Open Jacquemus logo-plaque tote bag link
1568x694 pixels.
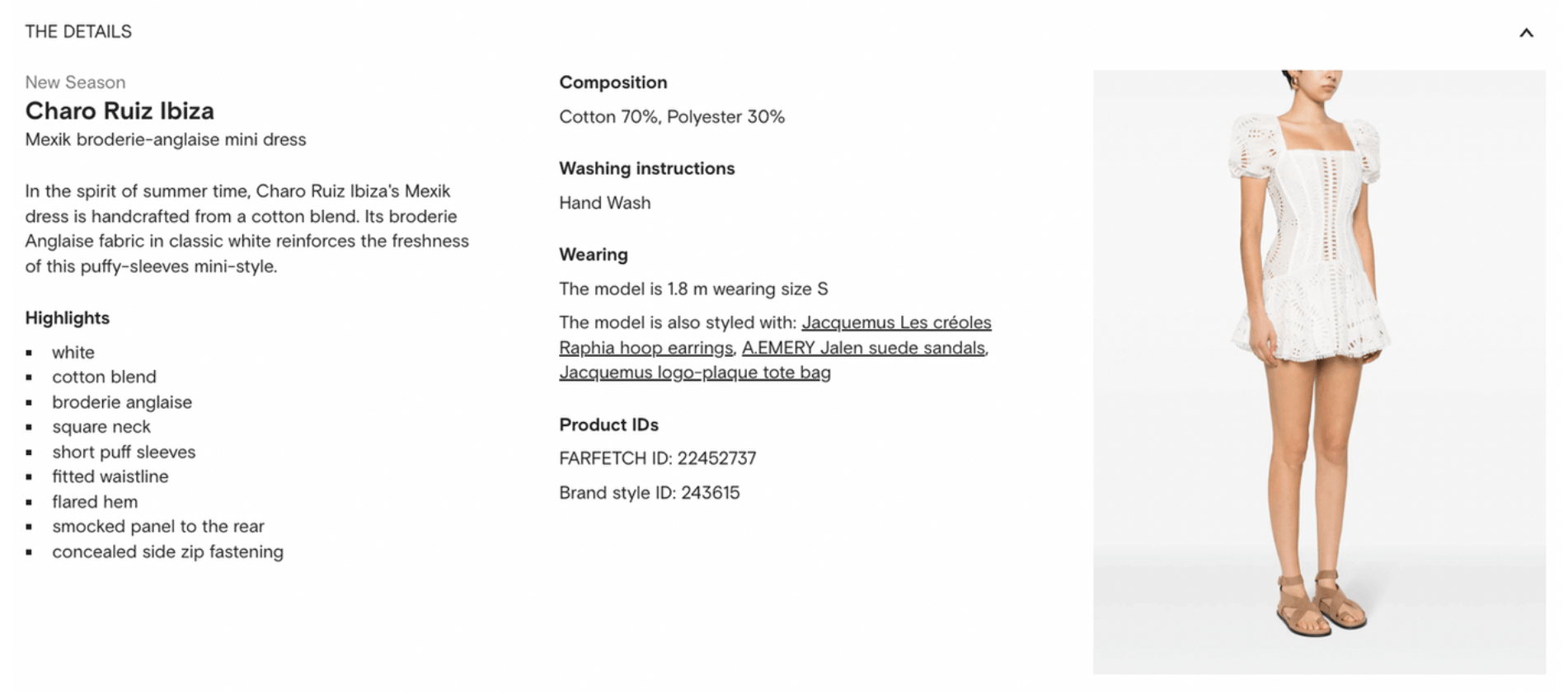tap(695, 373)
